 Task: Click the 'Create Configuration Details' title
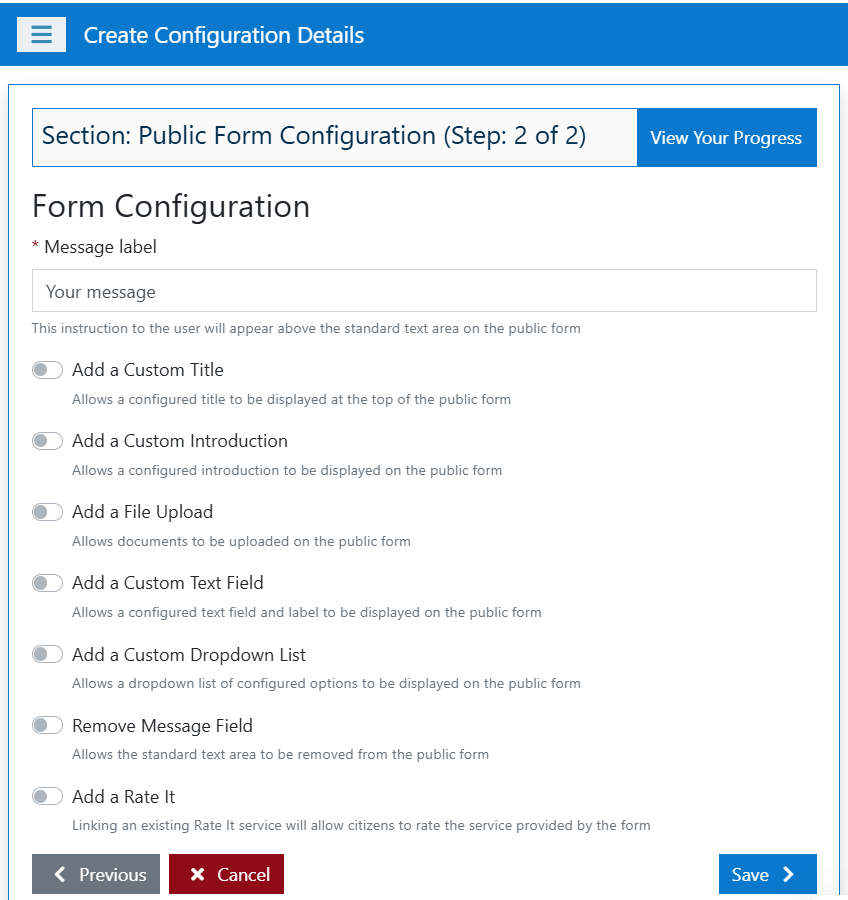click(x=224, y=36)
